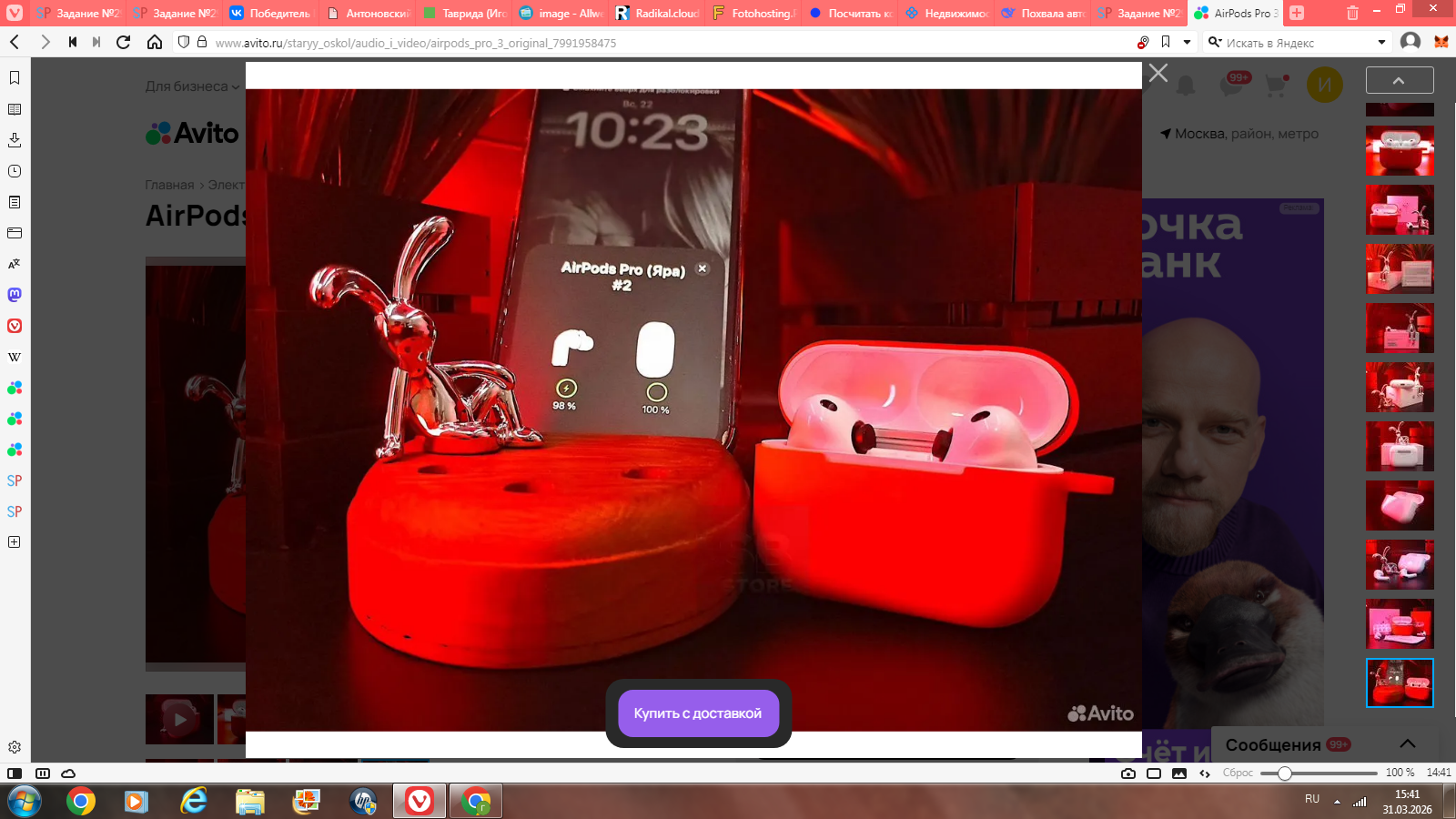Switch to the Победитель VK tab

tap(270, 13)
